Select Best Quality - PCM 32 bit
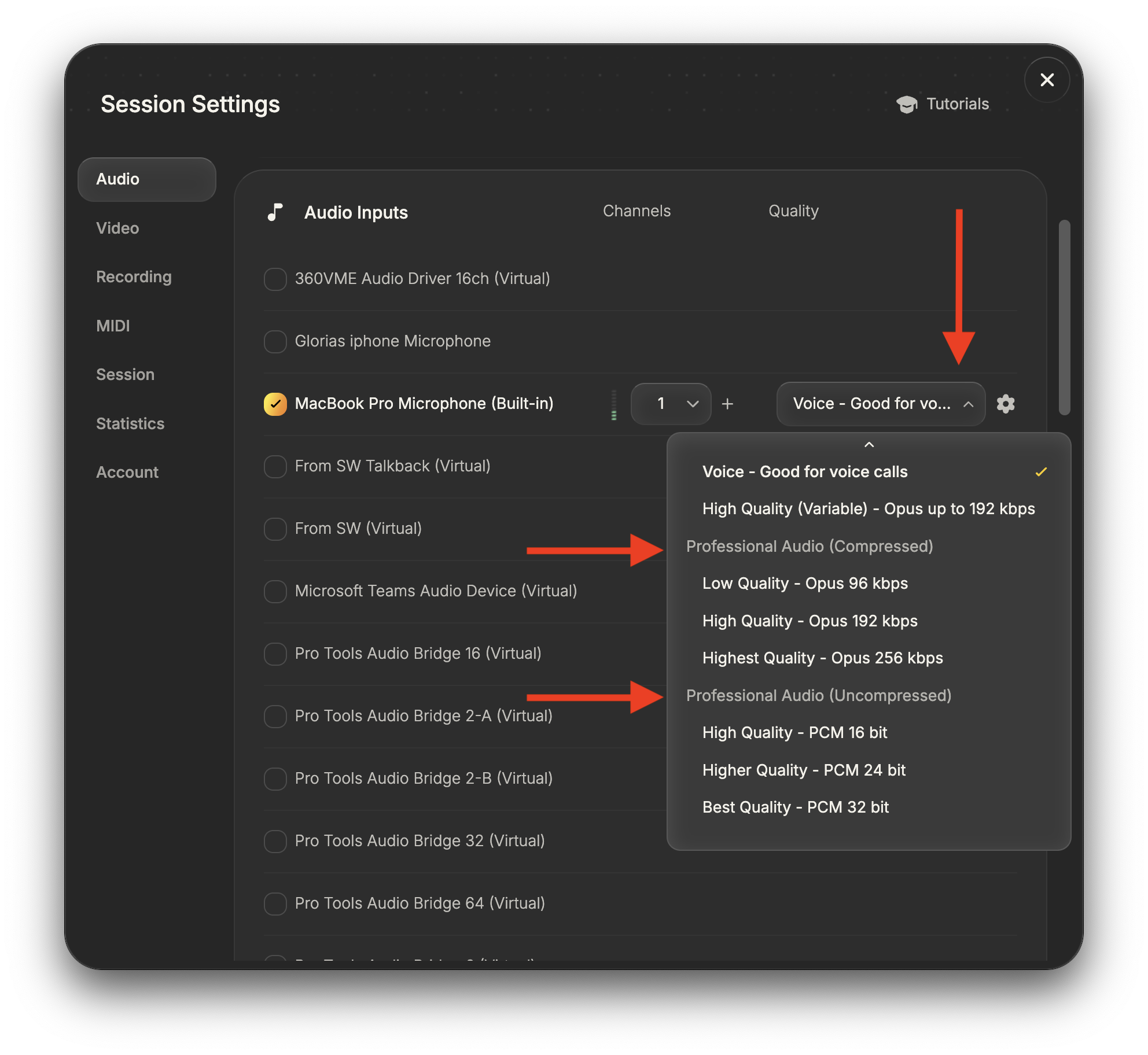The width and height of the screenshot is (1148, 1055). tap(796, 807)
